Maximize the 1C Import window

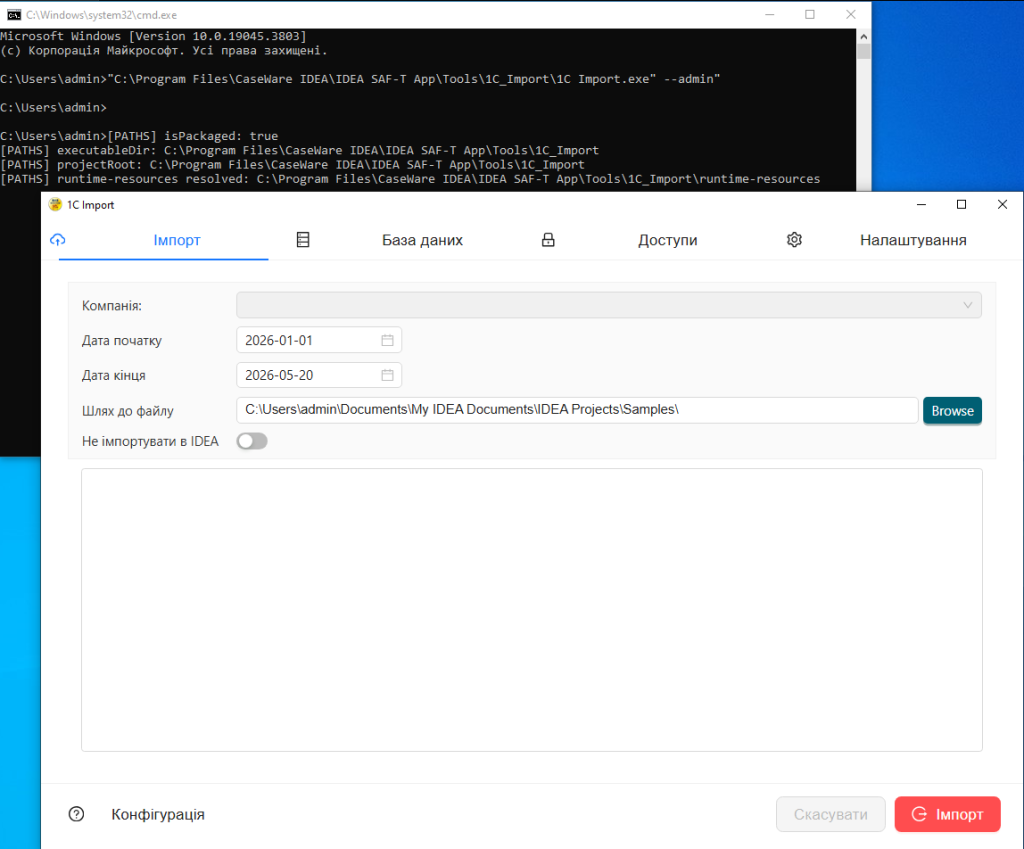961,204
